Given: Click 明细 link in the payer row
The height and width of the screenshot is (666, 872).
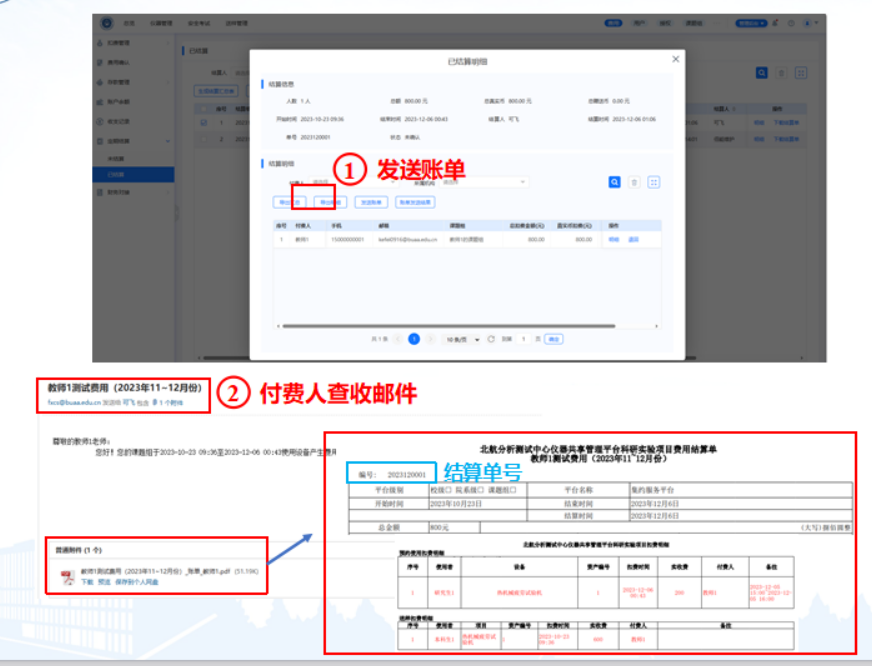Looking at the screenshot, I should 614,240.
